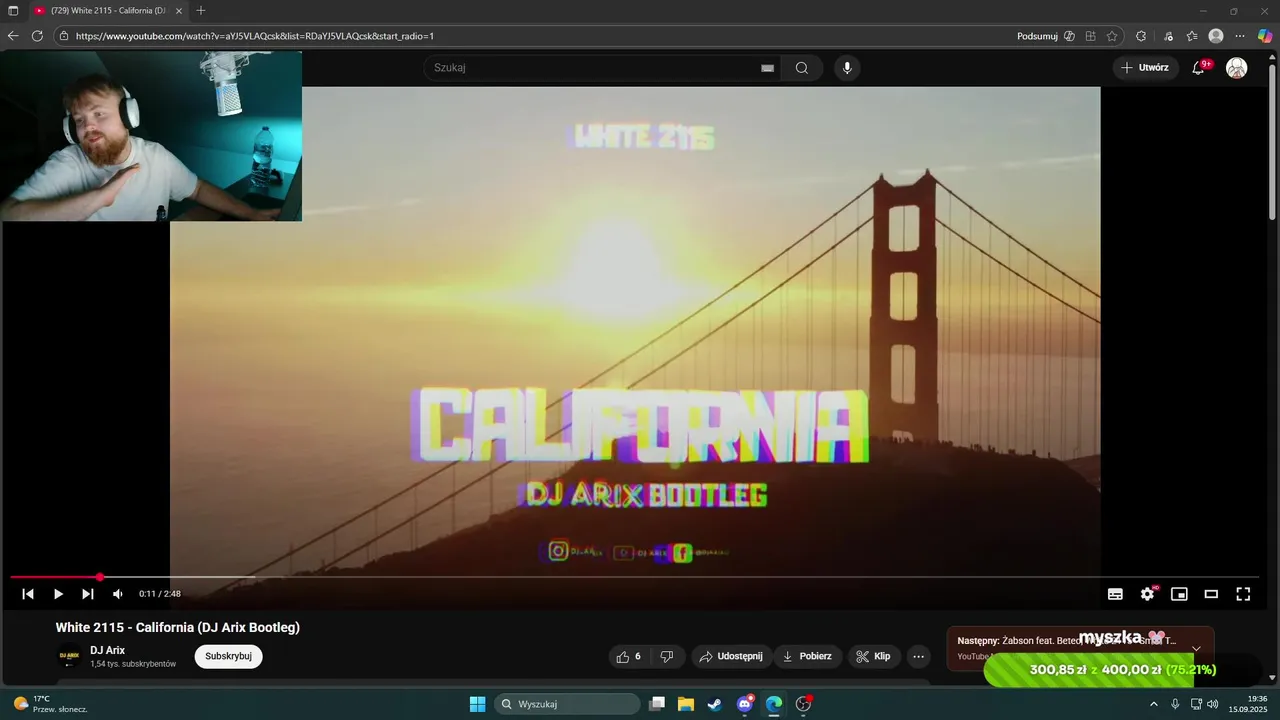
Task: Enter fullscreen mode
Action: (1243, 594)
